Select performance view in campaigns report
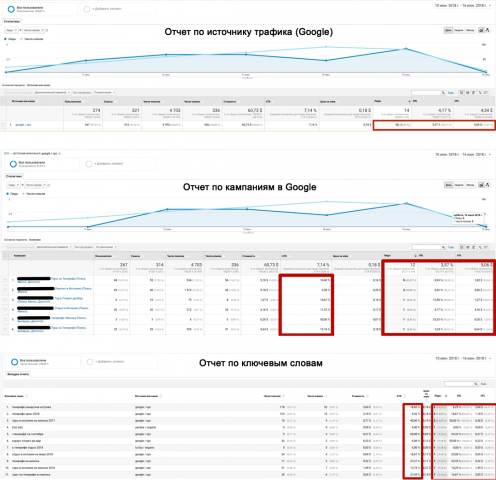Viewport: 496px width, 480px height. pyautogui.click(x=473, y=247)
